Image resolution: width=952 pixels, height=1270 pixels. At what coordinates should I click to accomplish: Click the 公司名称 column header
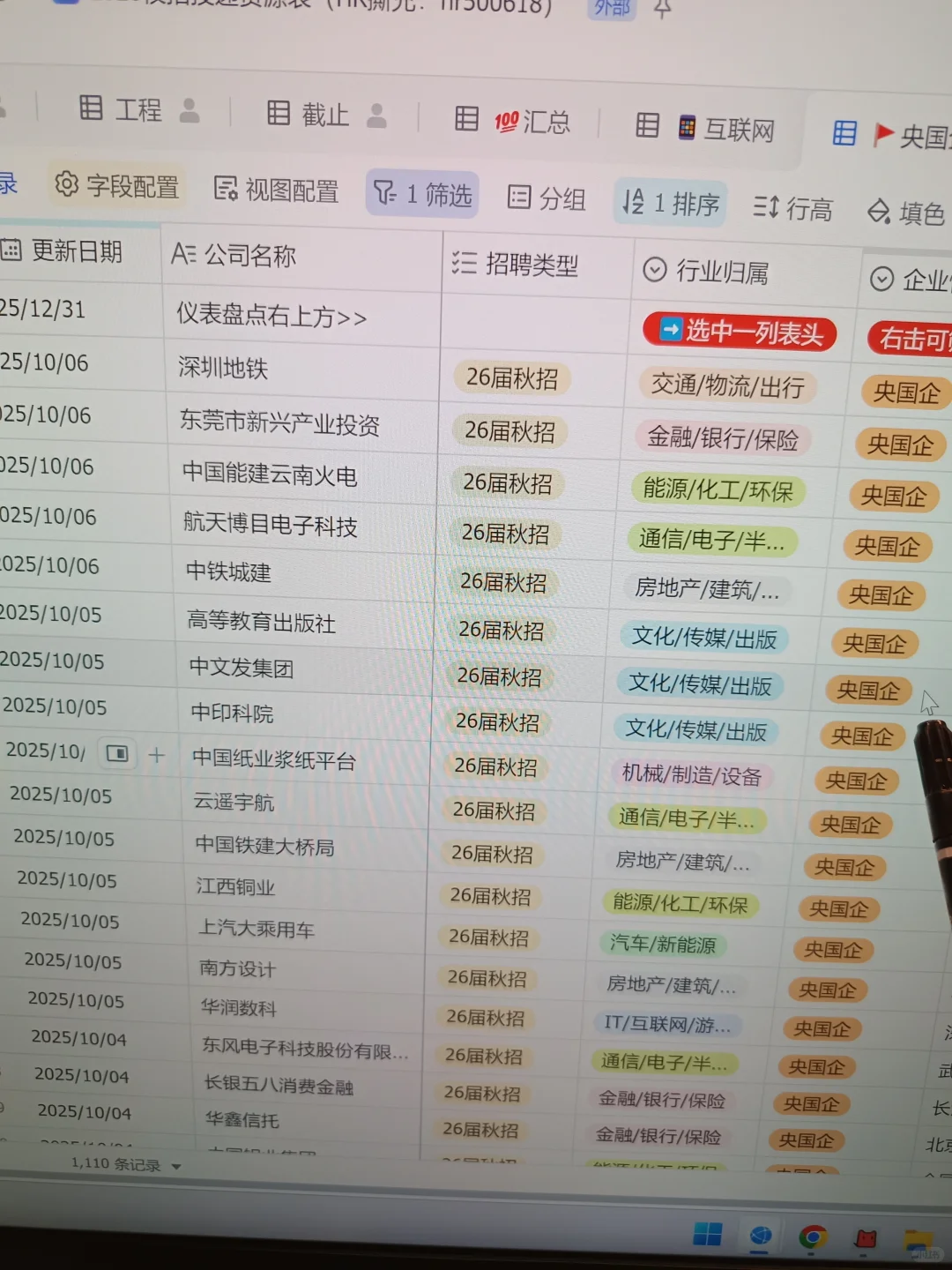pos(301,258)
